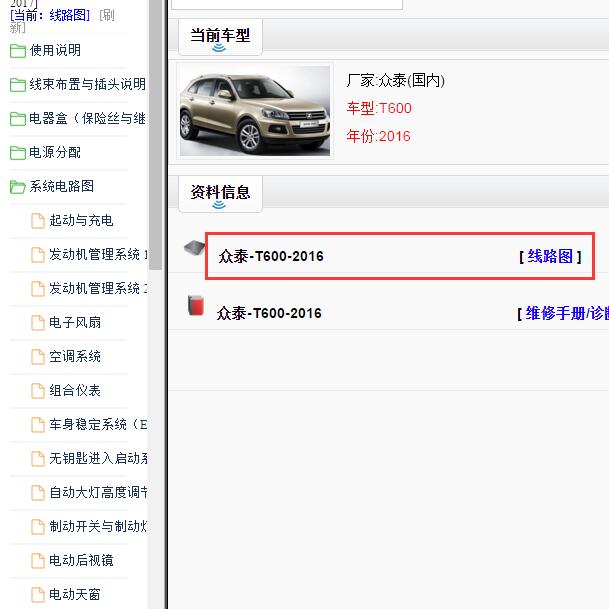Select the 当前车型 tab header

(x=220, y=37)
